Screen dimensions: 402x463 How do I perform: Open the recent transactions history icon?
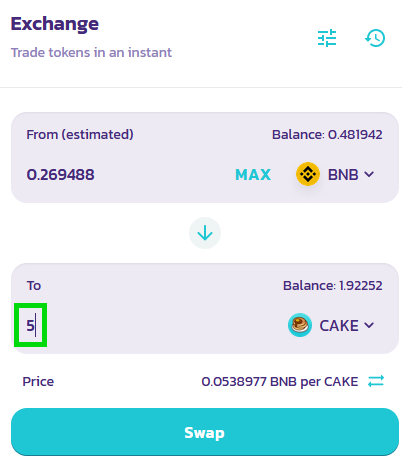point(375,38)
